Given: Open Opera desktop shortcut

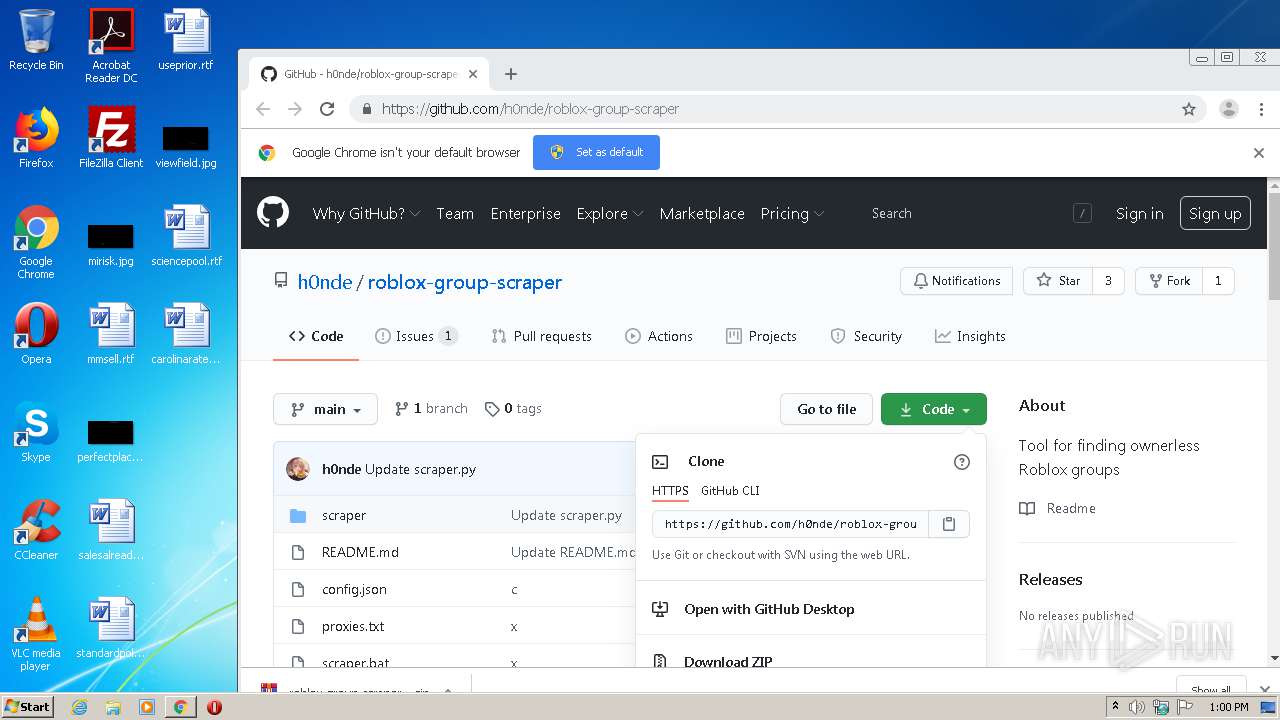Looking at the screenshot, I should [x=36, y=333].
